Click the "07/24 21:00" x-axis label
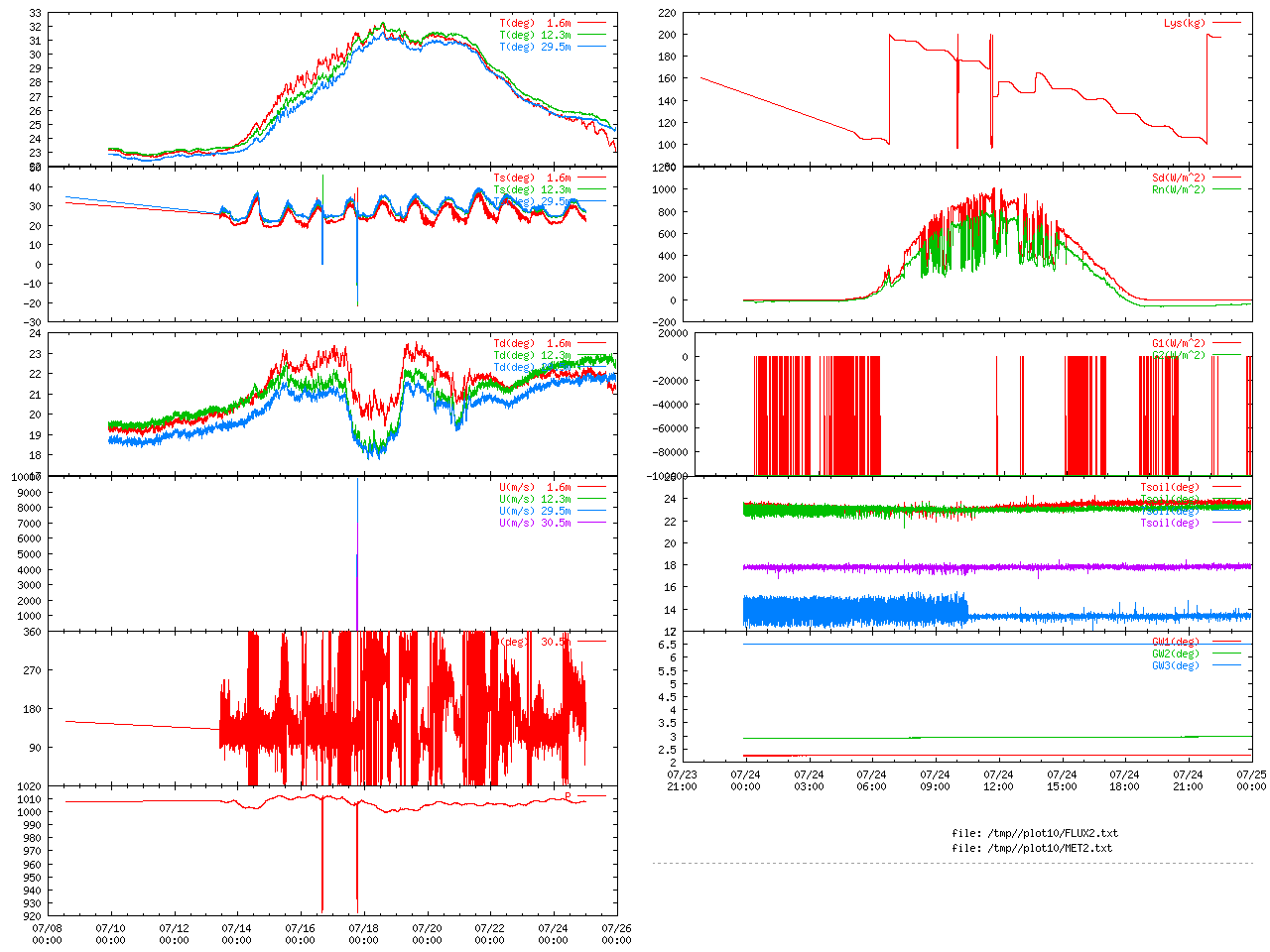This screenshot has height=952, width=1270. pyautogui.click(x=1188, y=780)
